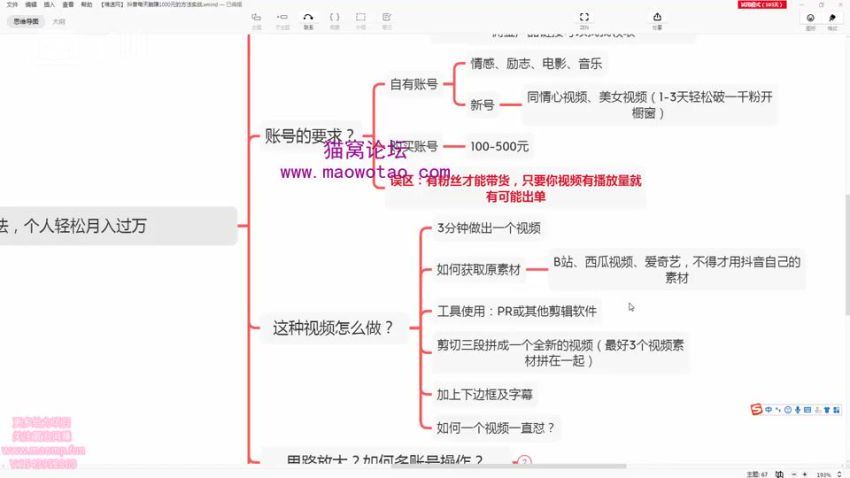Click the 193% zoom value
Viewport: 850px width, 478px height.
[824, 475]
